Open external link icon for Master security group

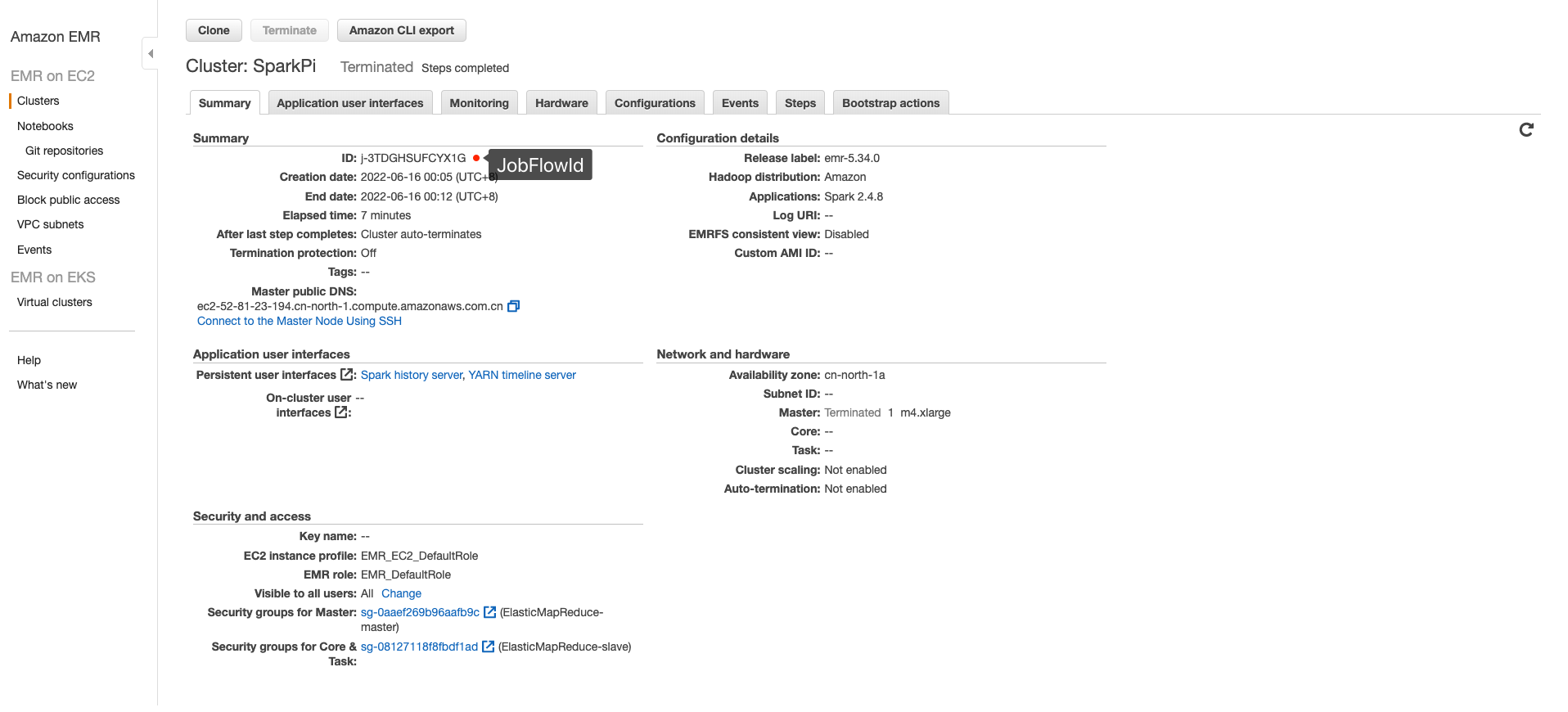click(x=489, y=612)
